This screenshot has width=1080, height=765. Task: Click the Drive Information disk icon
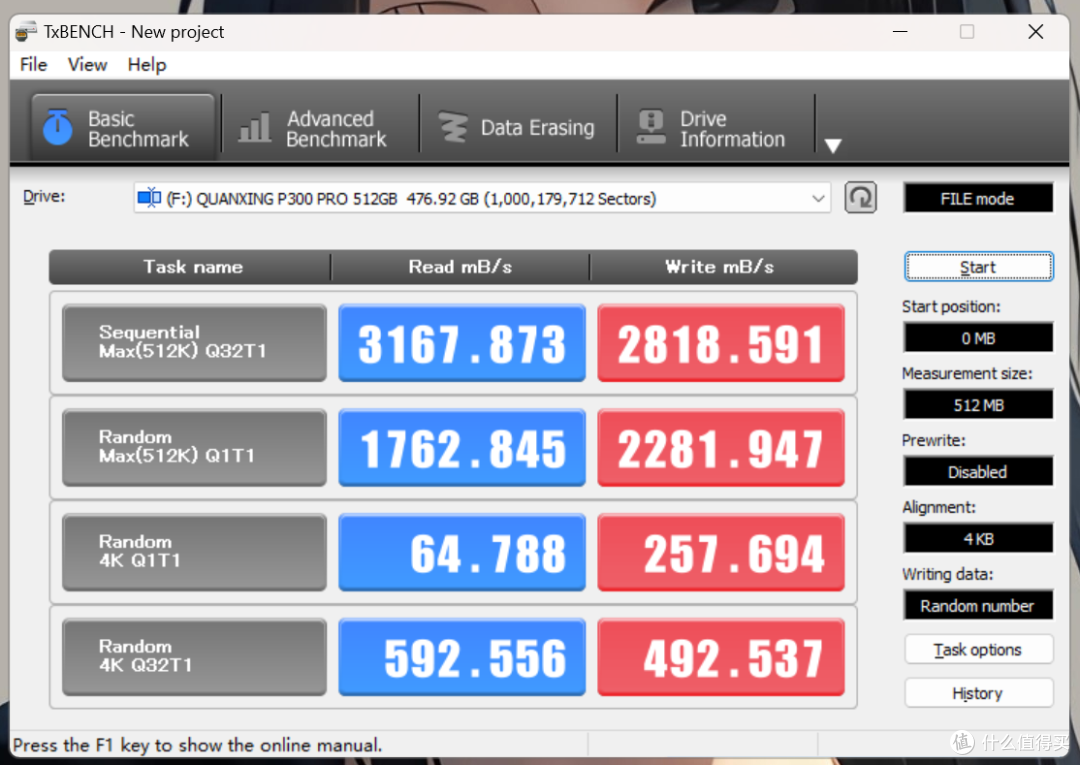651,127
